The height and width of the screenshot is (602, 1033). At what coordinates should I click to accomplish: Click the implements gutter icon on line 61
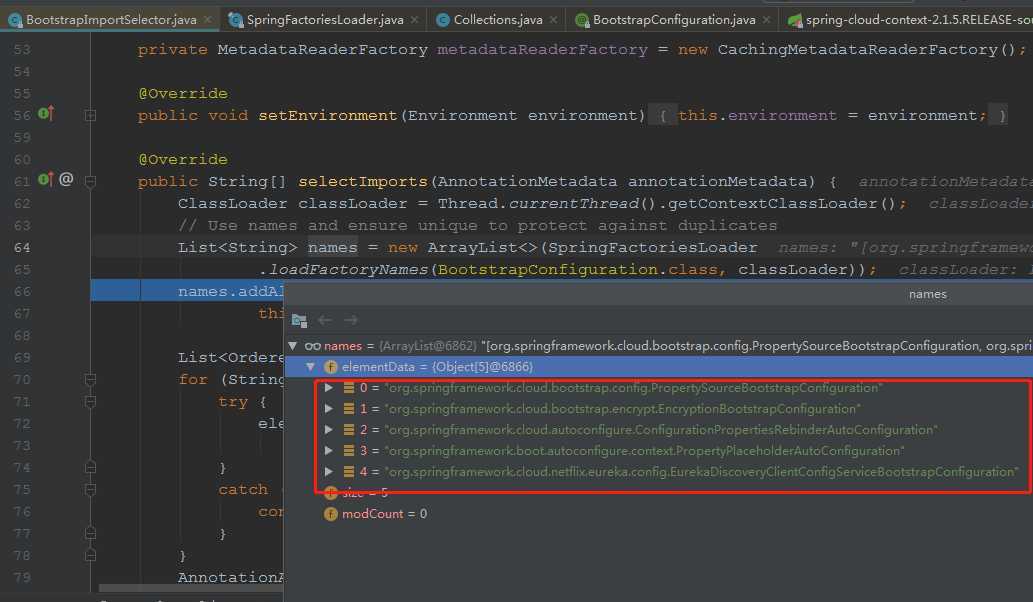pos(45,179)
